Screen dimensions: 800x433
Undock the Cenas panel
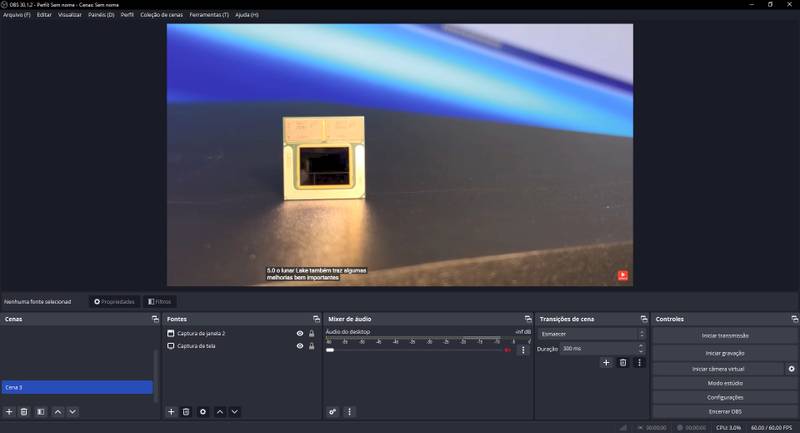click(155, 319)
